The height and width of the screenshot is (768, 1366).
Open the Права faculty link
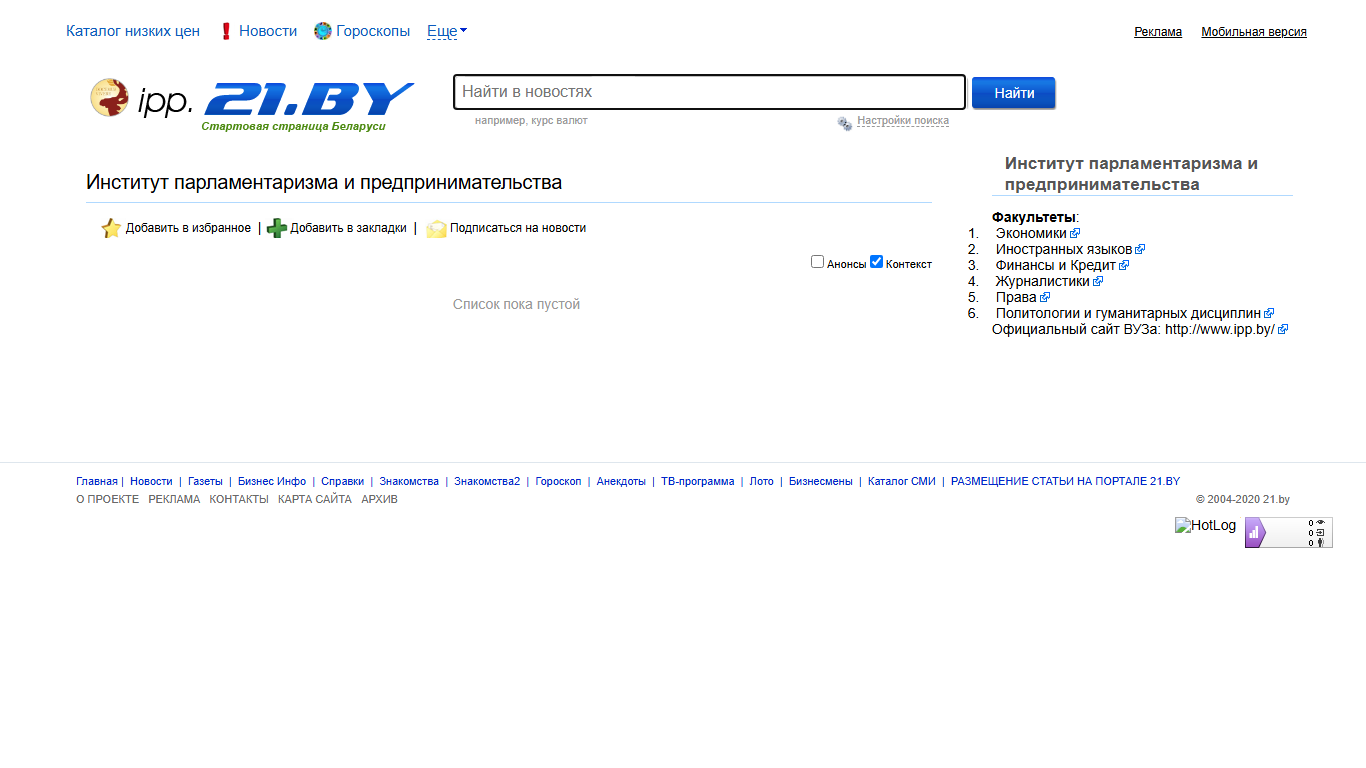[1016, 297]
